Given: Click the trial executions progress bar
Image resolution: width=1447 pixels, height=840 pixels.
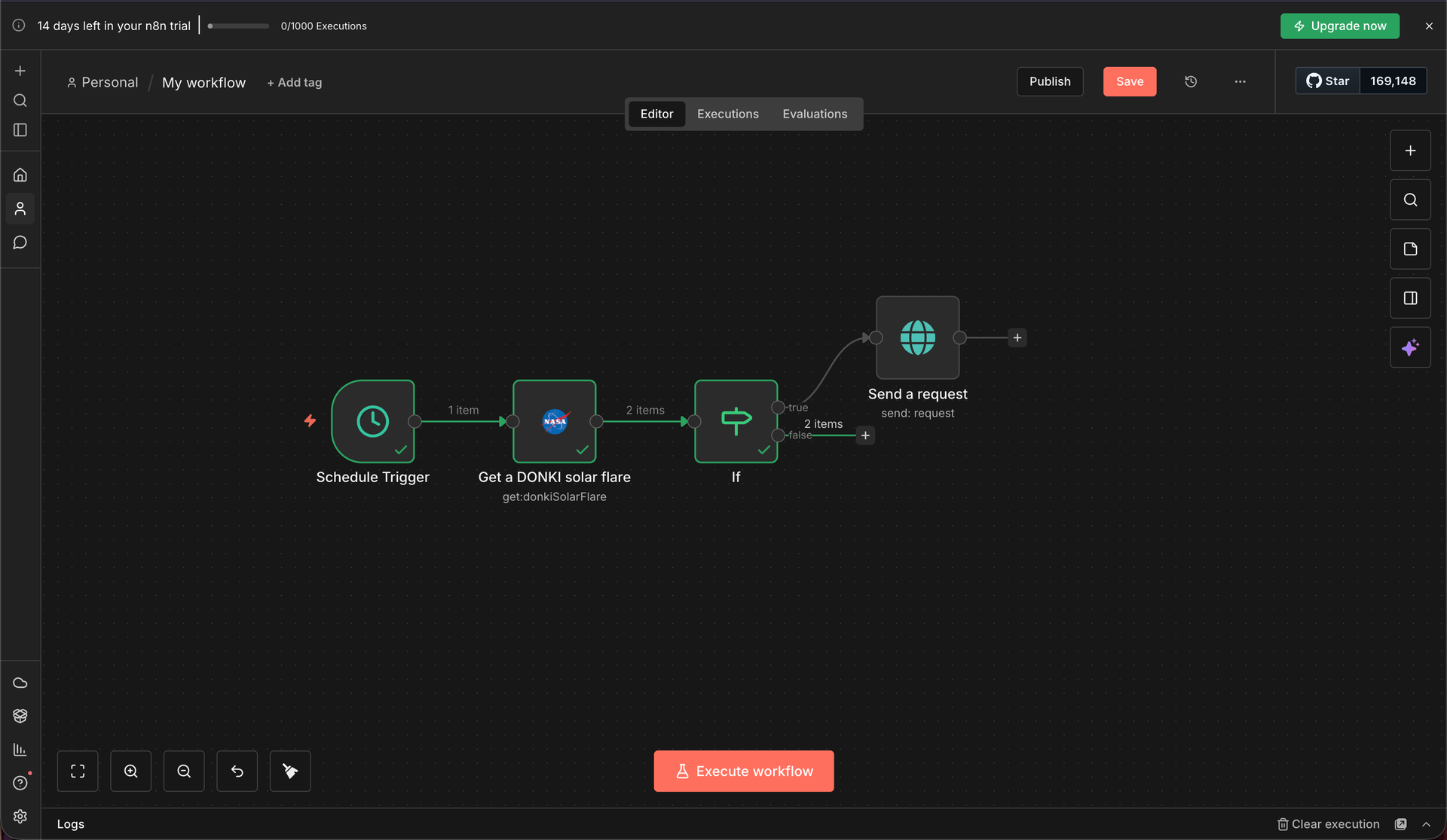Looking at the screenshot, I should coord(239,26).
